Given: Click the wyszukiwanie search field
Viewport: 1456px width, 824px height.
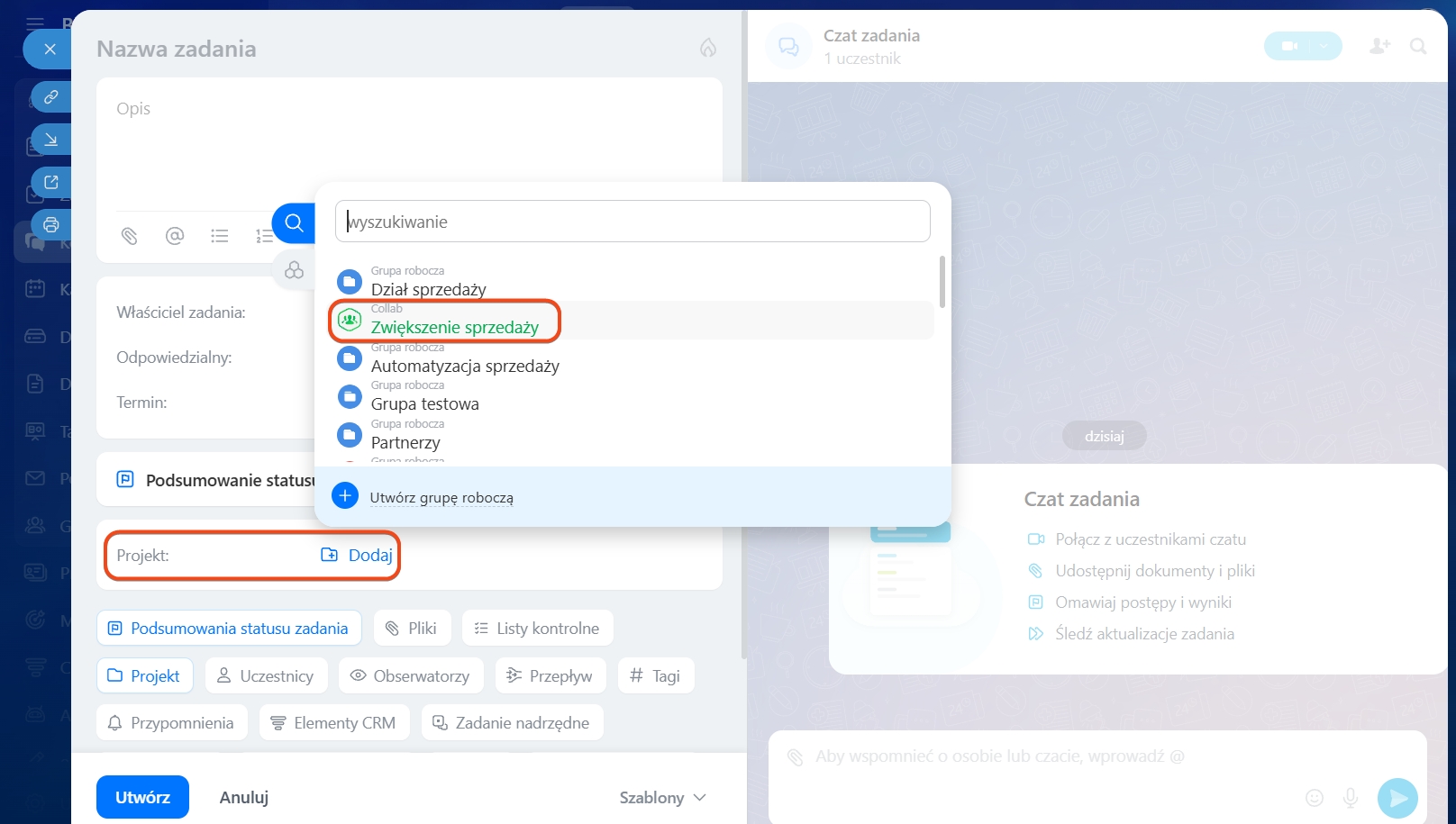Looking at the screenshot, I should (x=632, y=222).
